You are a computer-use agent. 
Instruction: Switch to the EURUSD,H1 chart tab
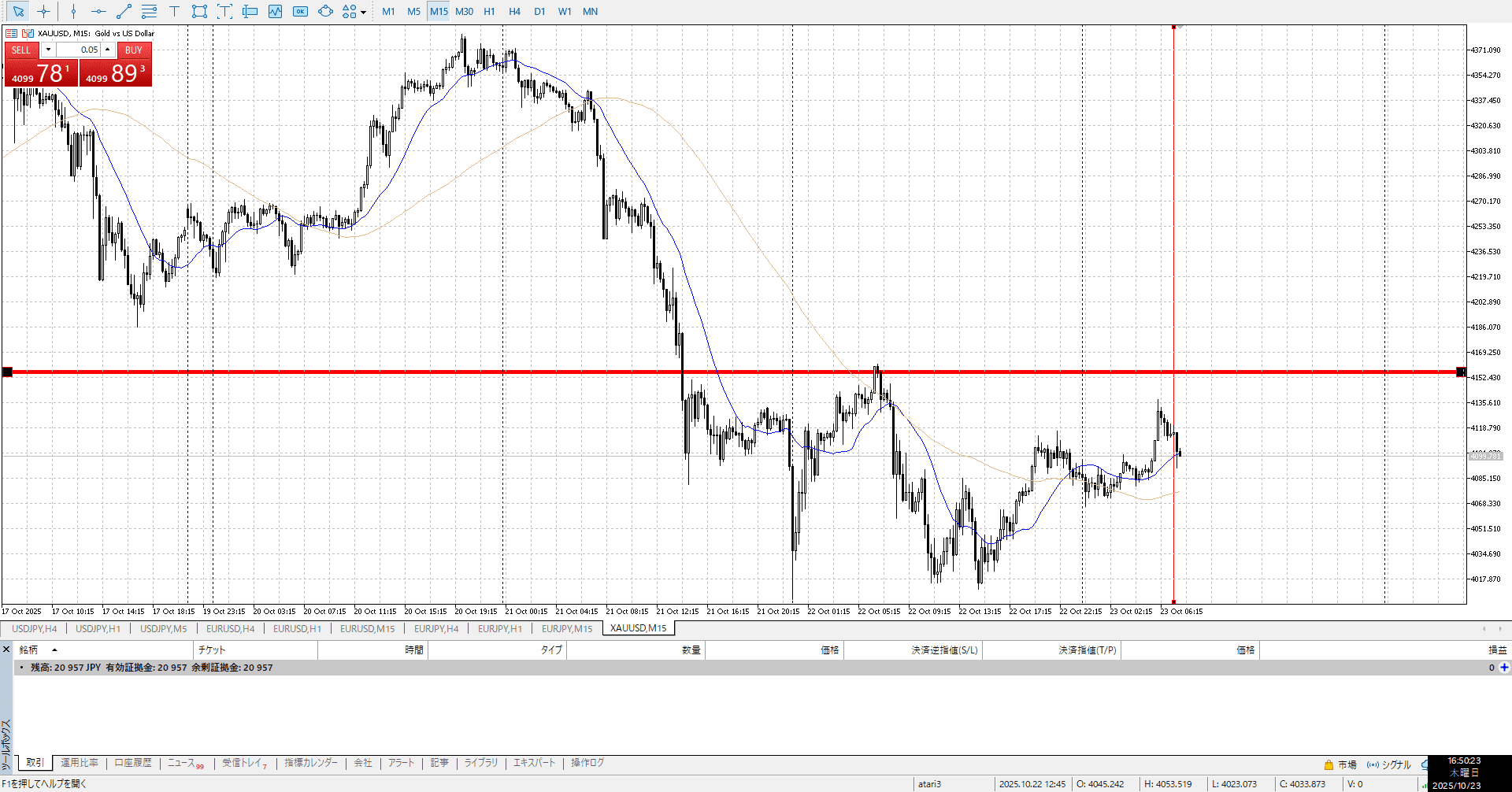coord(297,628)
